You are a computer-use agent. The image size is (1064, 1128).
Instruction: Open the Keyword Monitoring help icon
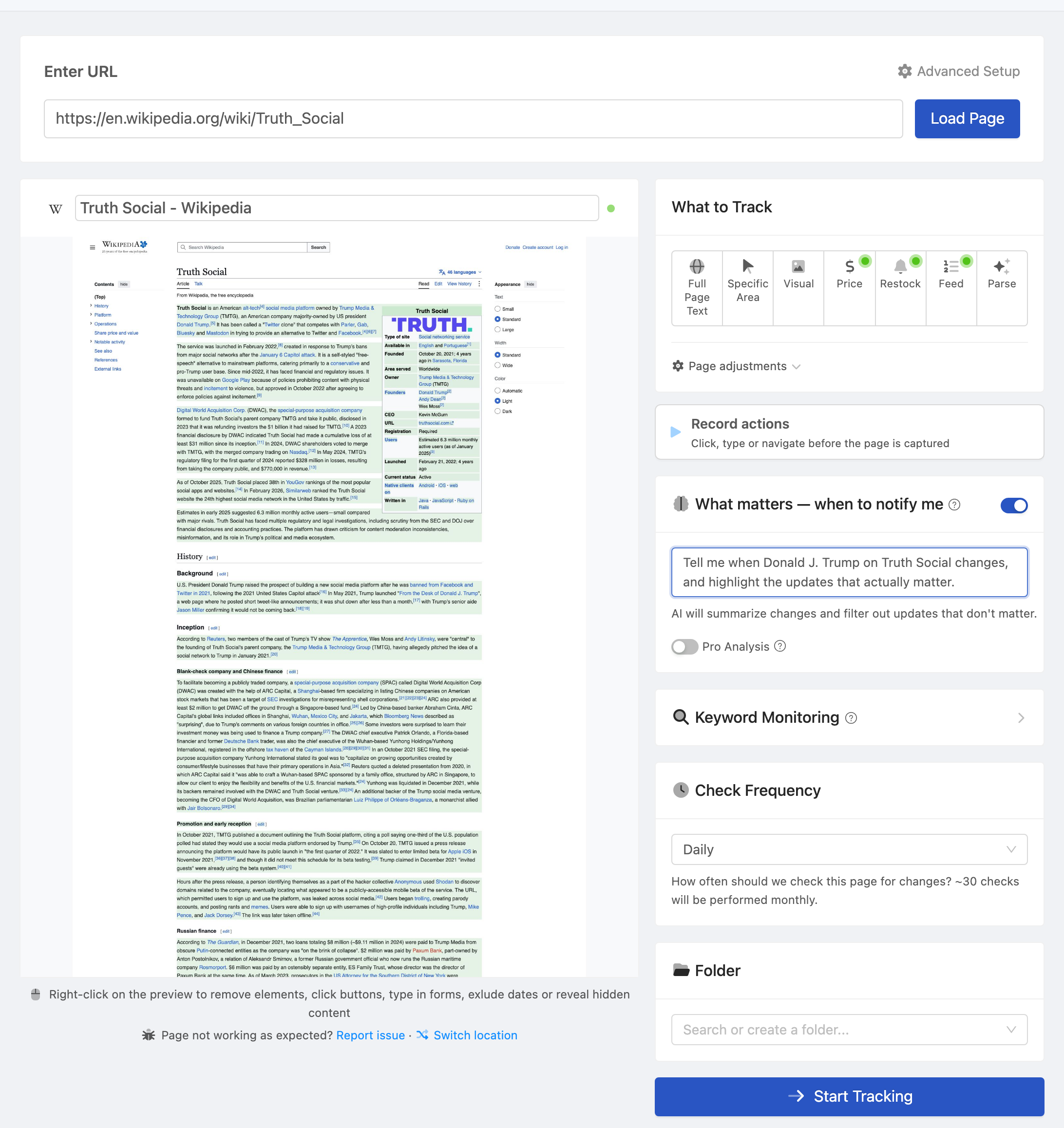click(851, 718)
